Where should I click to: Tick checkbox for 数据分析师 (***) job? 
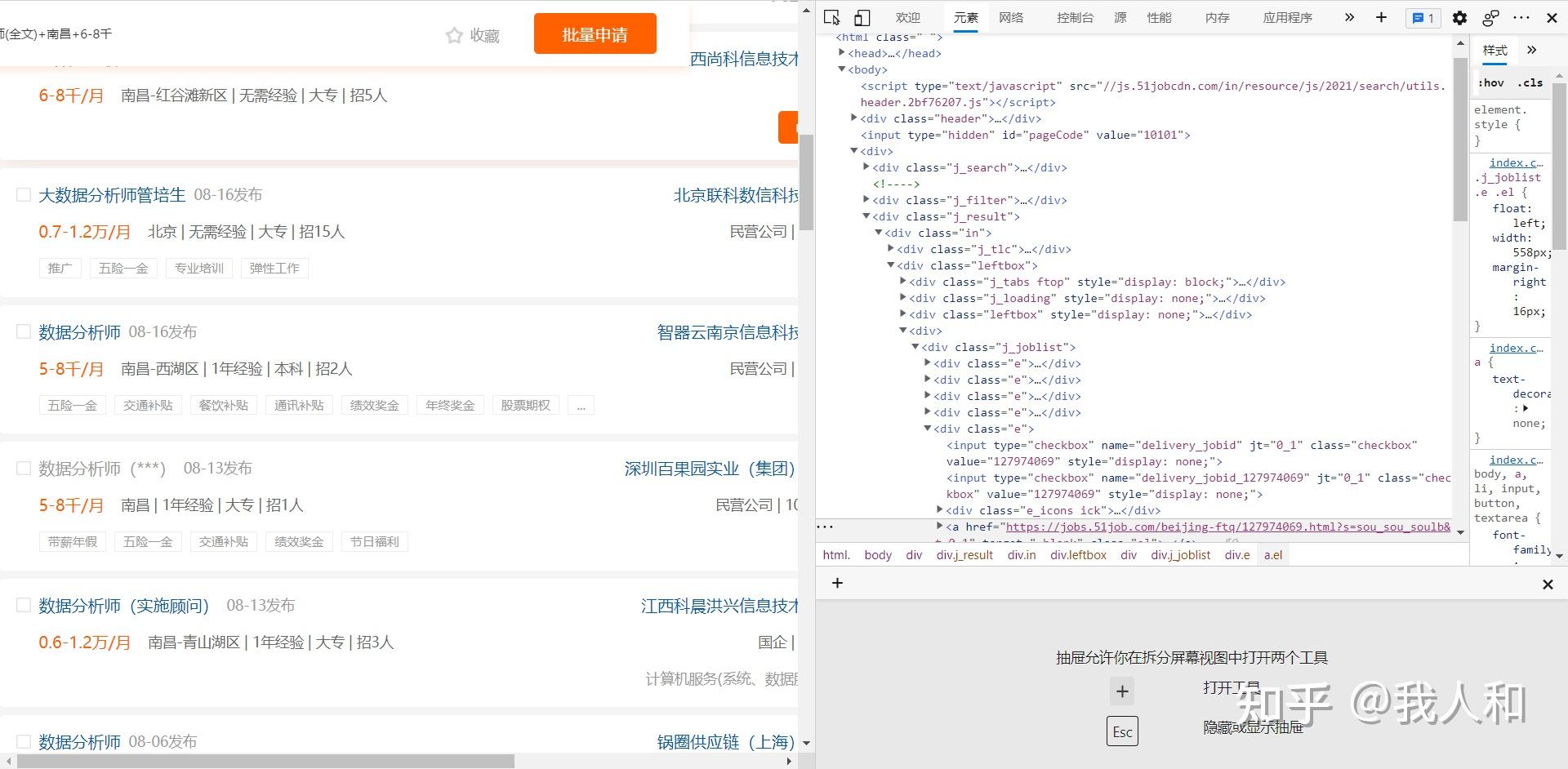[24, 469]
